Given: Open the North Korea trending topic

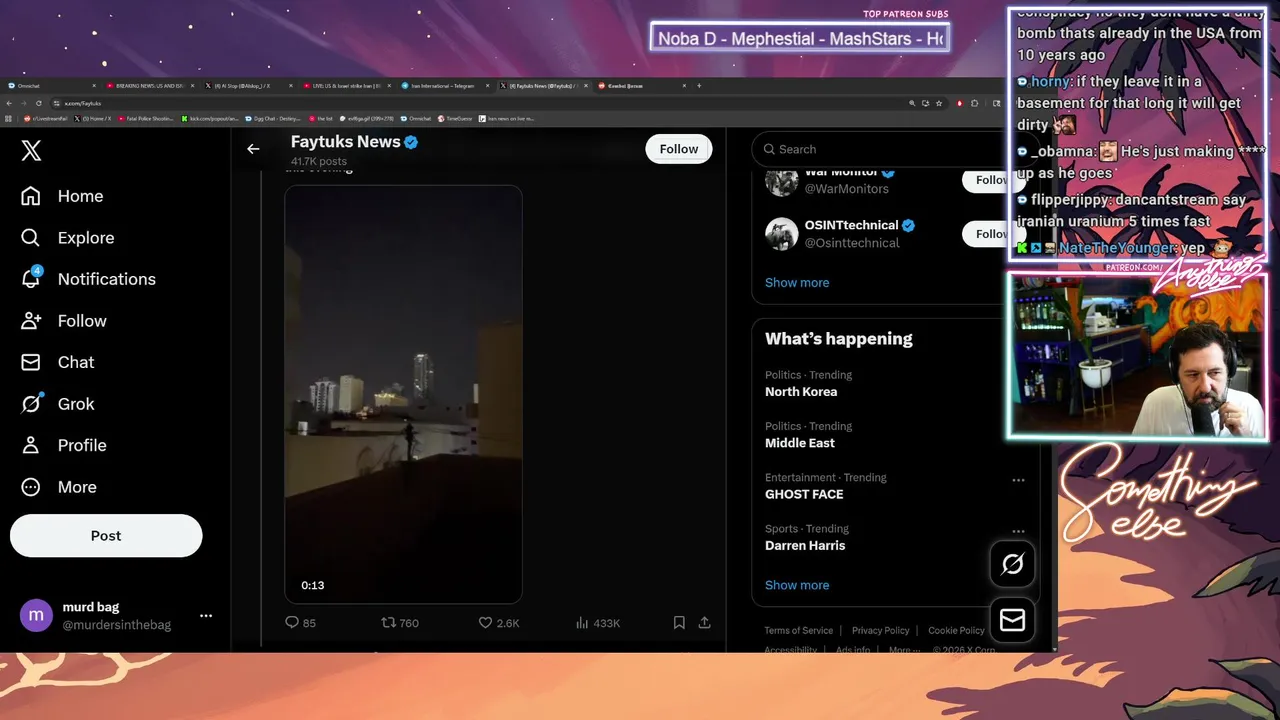Looking at the screenshot, I should pyautogui.click(x=801, y=392).
